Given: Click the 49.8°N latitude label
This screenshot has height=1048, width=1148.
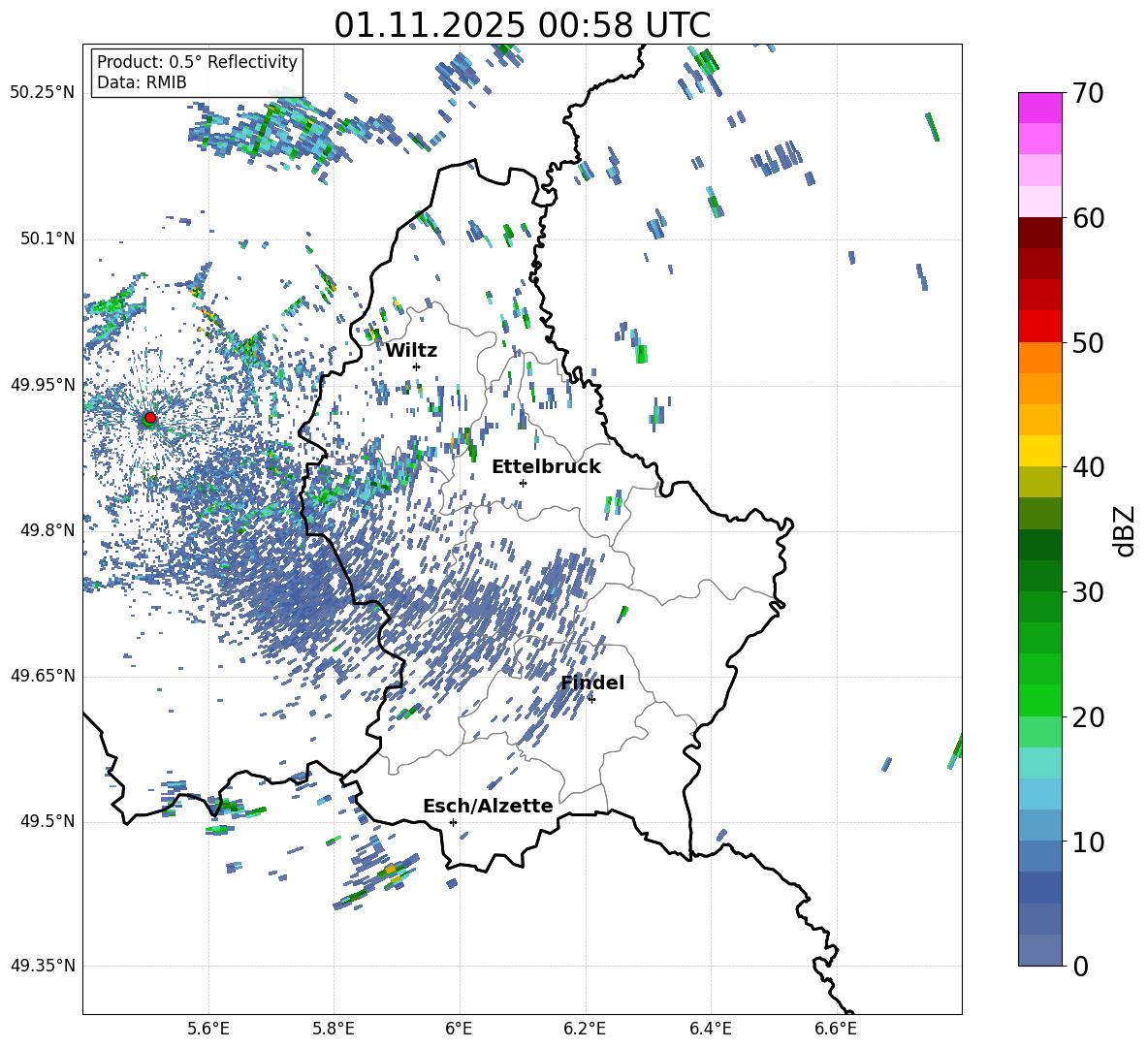Looking at the screenshot, I should [47, 530].
